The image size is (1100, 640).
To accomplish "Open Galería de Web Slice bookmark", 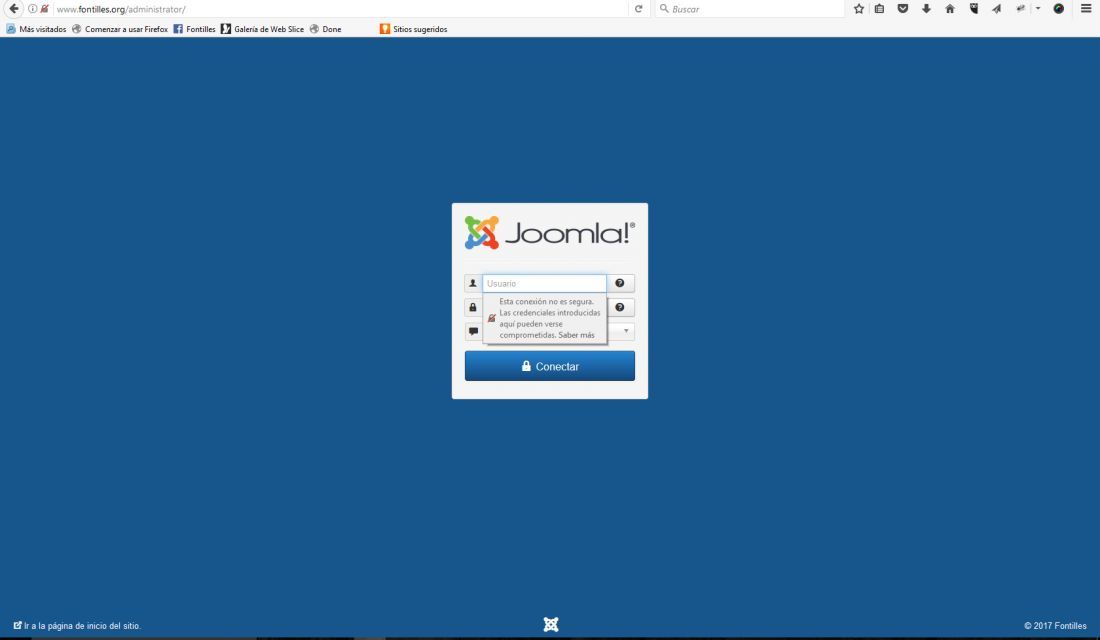I will coord(262,29).
